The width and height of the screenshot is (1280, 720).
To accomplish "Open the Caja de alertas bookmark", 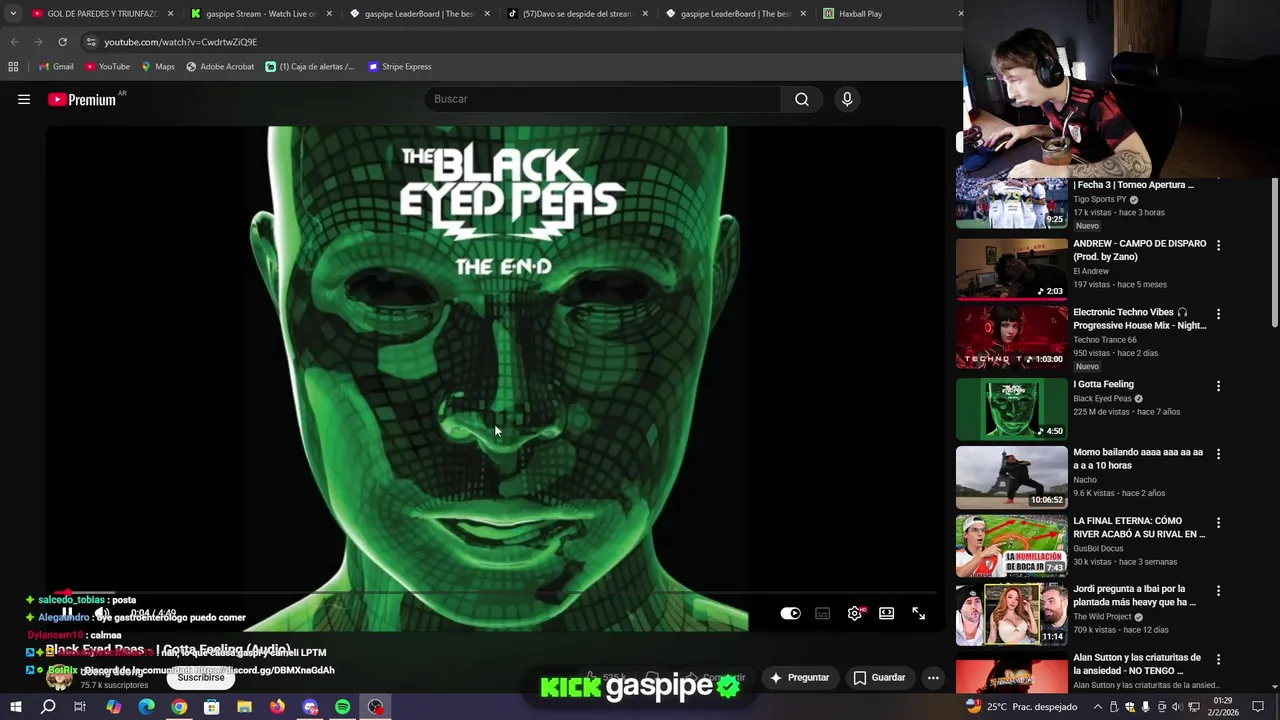I will (x=310, y=67).
